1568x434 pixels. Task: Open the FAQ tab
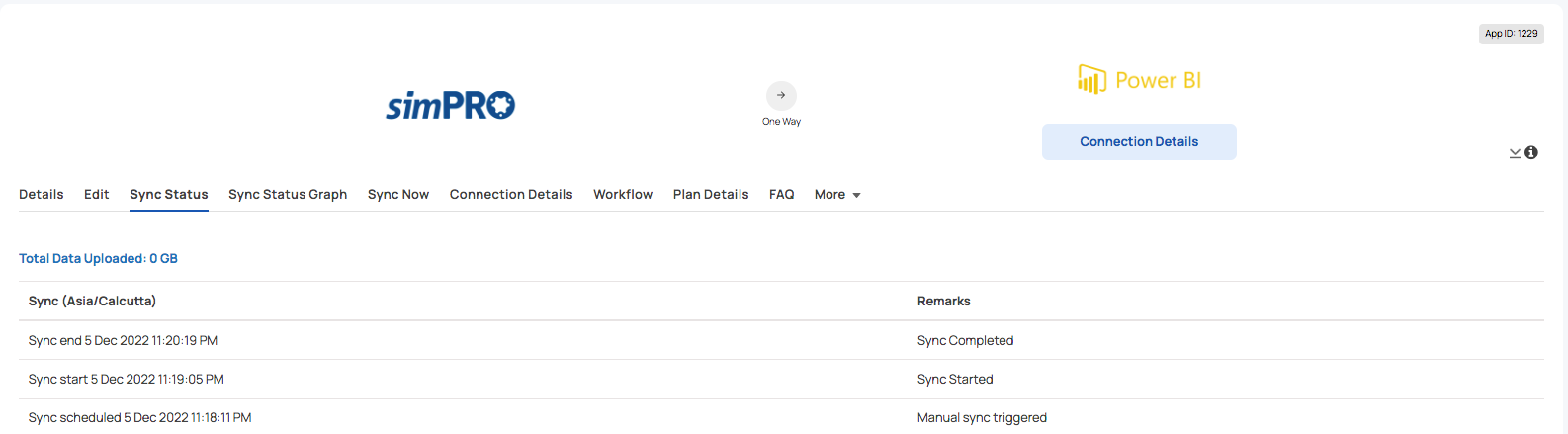coord(782,194)
